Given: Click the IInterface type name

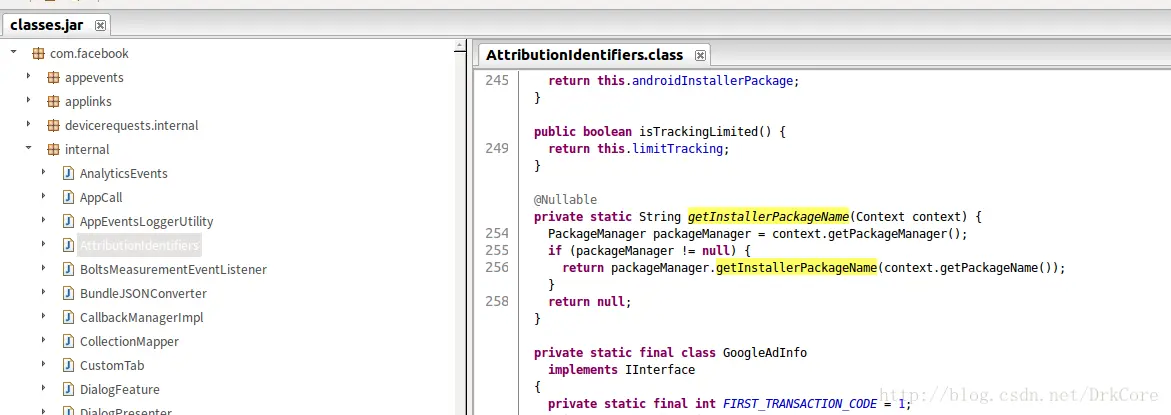Looking at the screenshot, I should (x=660, y=369).
